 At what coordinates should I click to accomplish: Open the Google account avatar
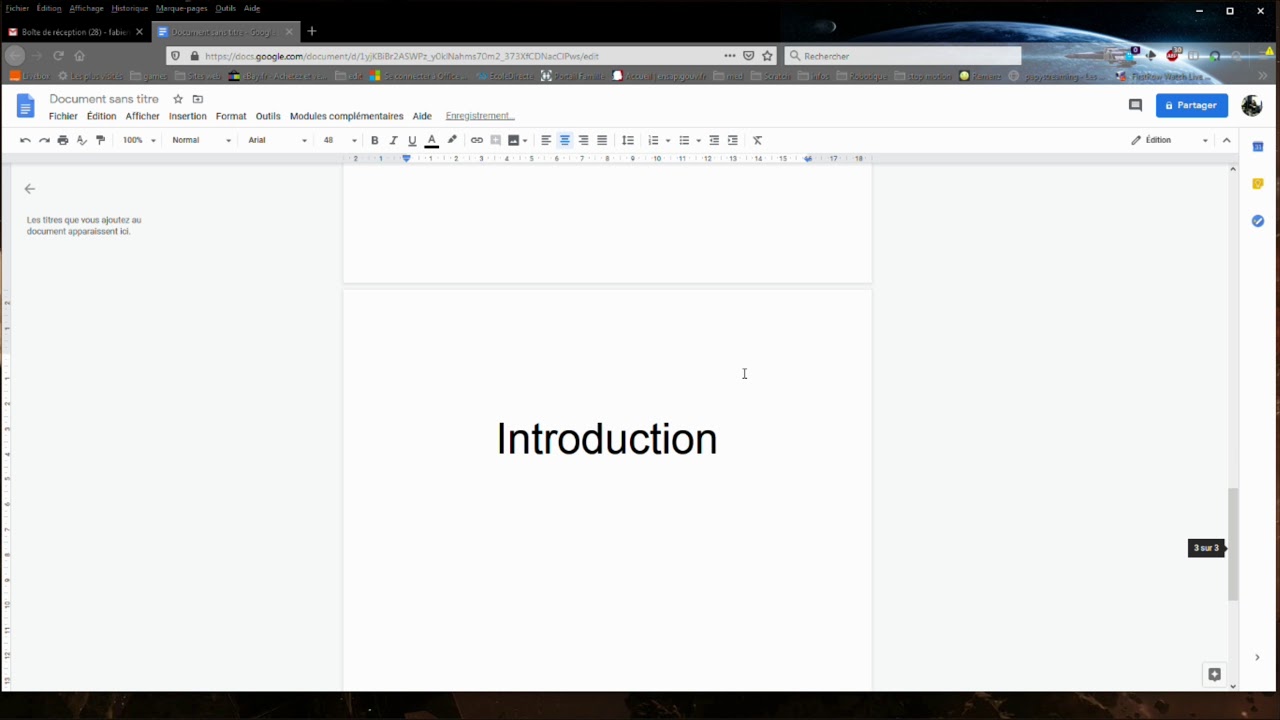click(x=1252, y=105)
